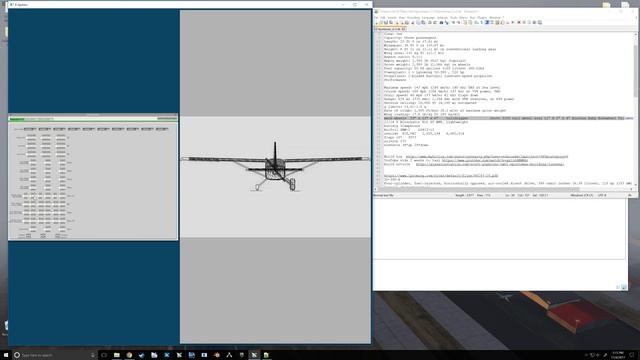Open the Search menu in Notepad++

coord(392,18)
